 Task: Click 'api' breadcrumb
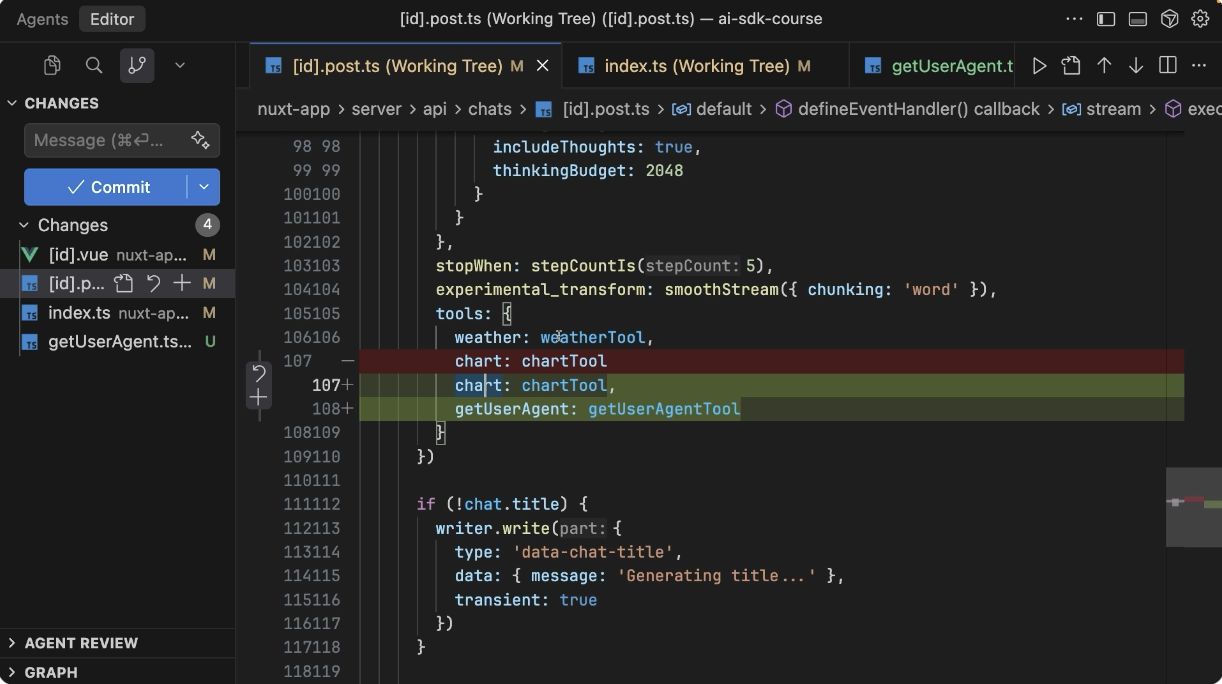[x=435, y=109]
